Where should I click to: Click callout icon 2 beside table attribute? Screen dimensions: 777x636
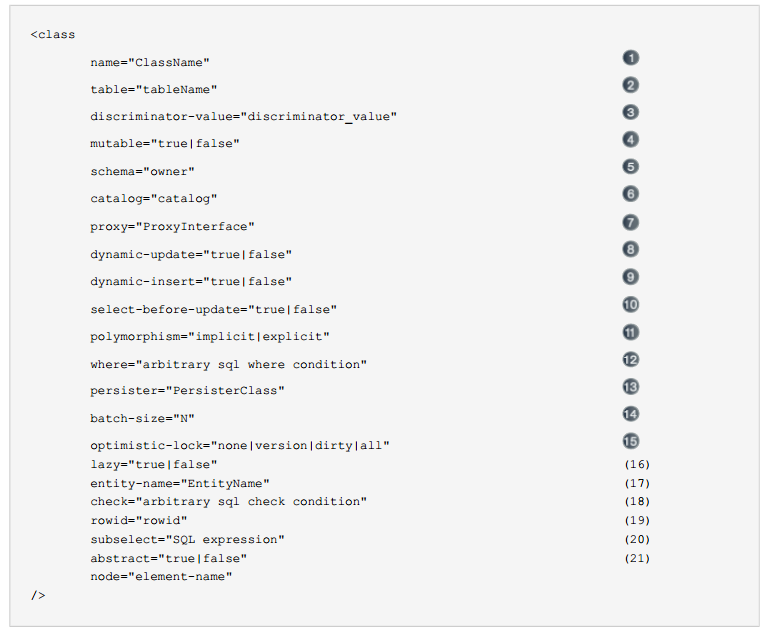click(x=630, y=85)
